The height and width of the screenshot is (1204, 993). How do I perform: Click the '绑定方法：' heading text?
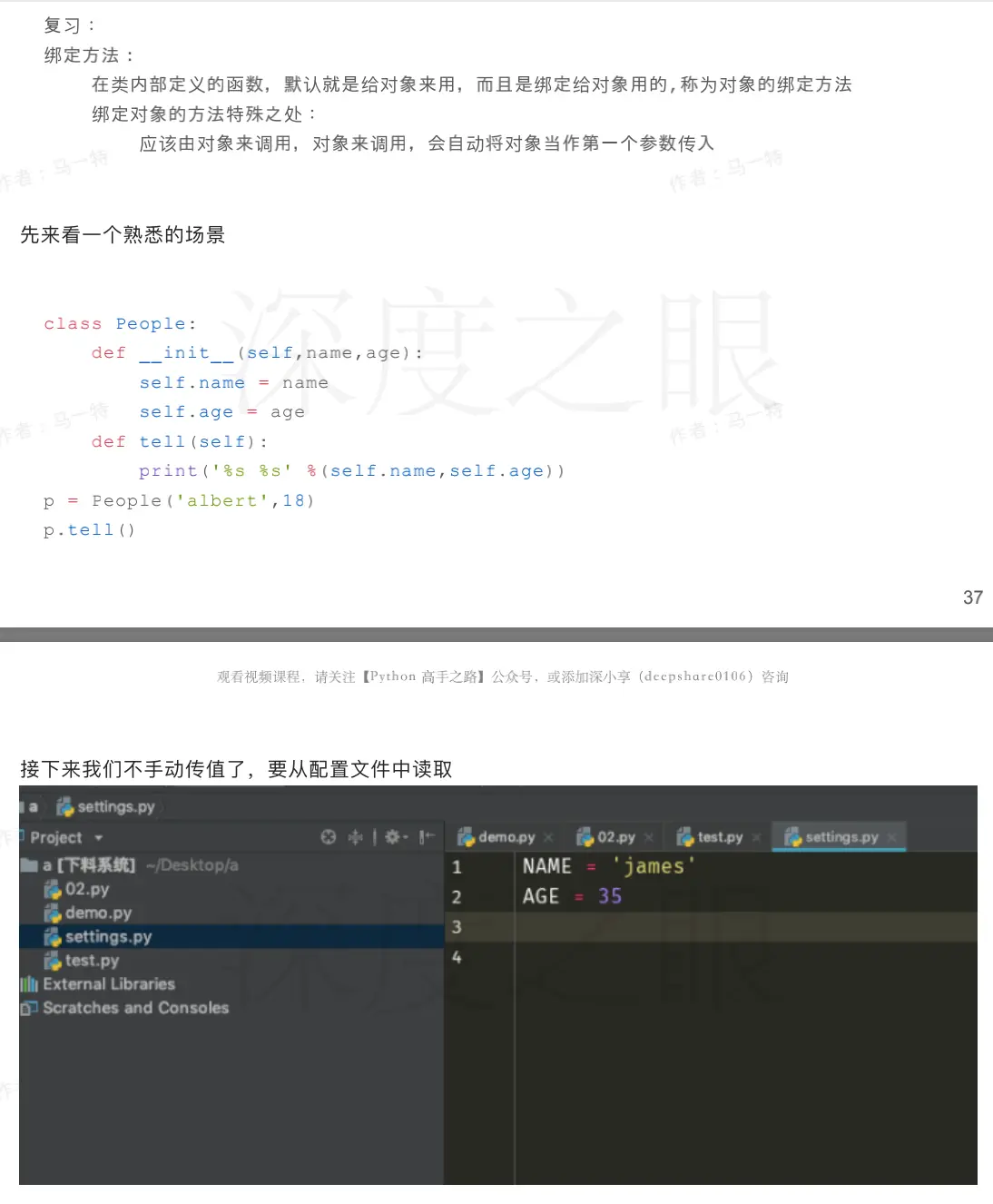tap(90, 55)
